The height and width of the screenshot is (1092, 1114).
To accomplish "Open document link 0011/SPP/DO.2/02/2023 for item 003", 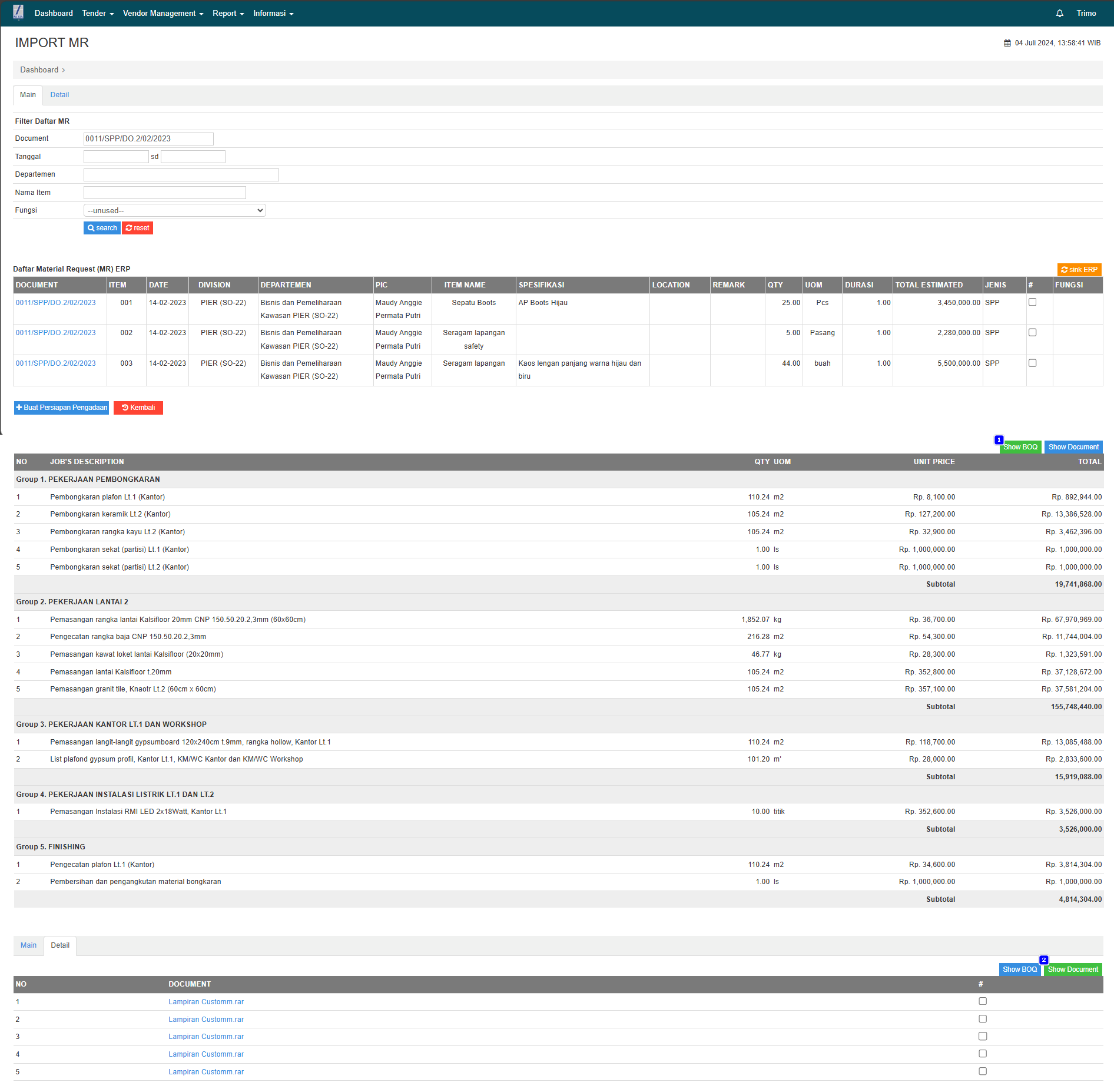I will tap(56, 363).
